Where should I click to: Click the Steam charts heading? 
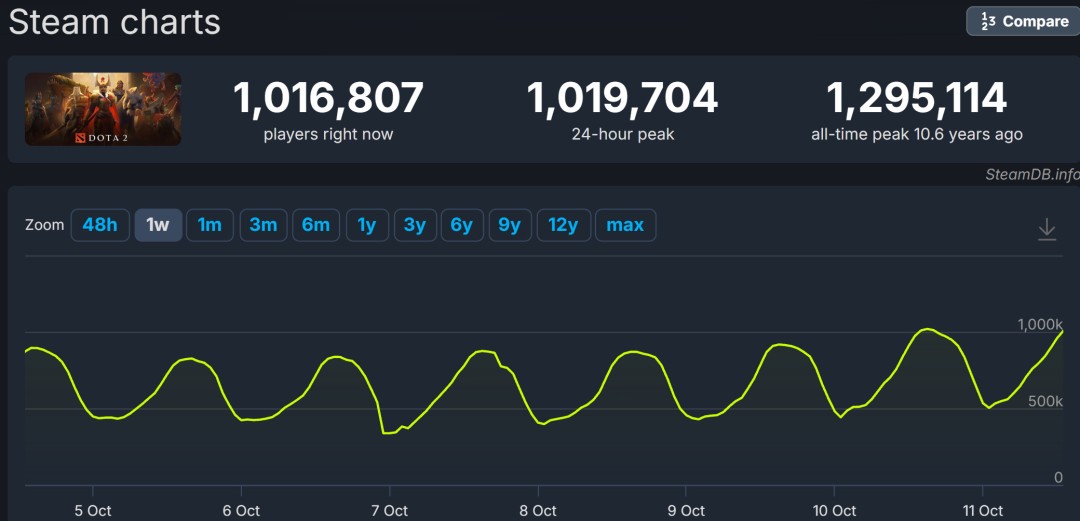point(115,22)
